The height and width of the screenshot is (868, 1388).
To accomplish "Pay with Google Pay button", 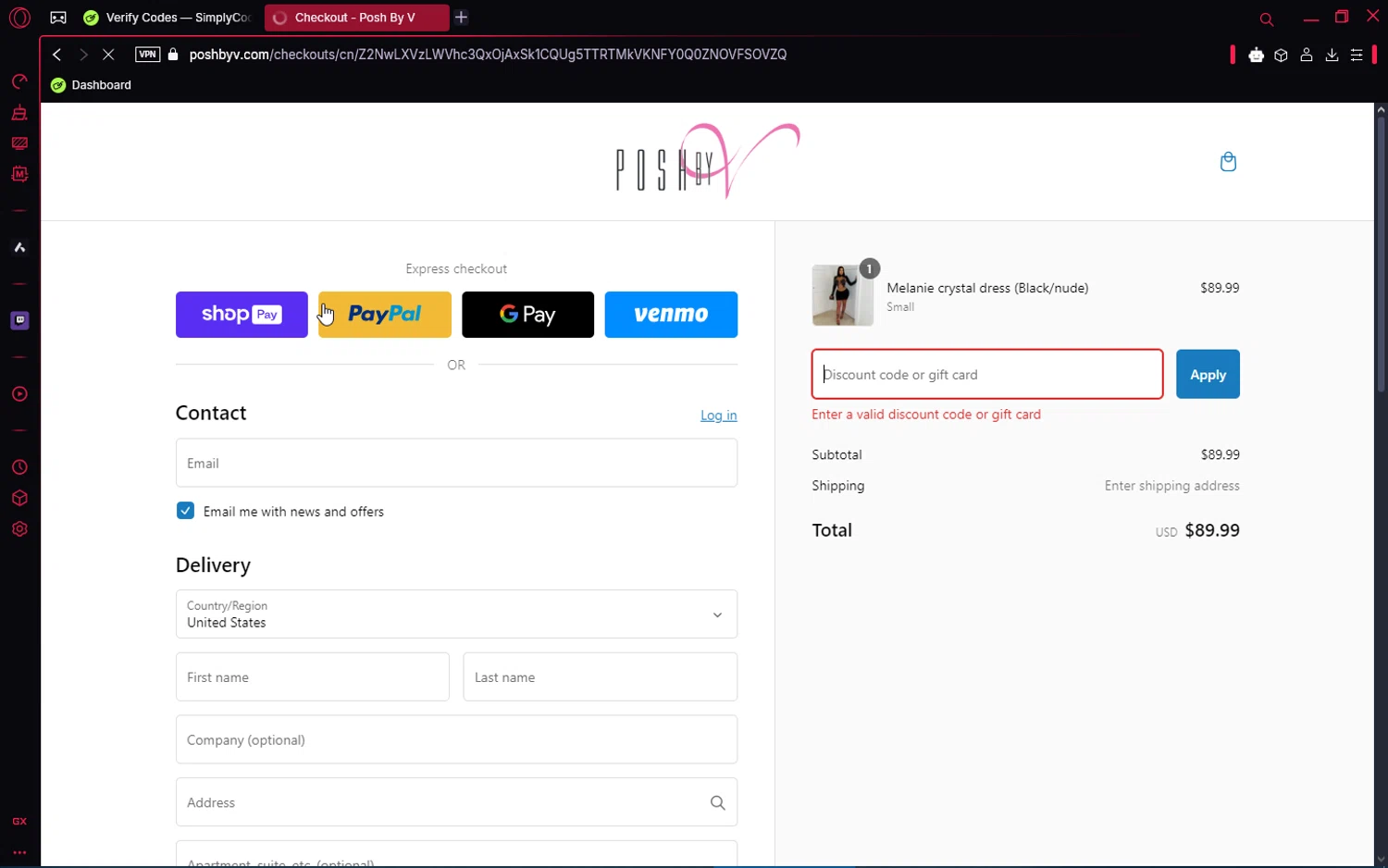I will pyautogui.click(x=527, y=315).
